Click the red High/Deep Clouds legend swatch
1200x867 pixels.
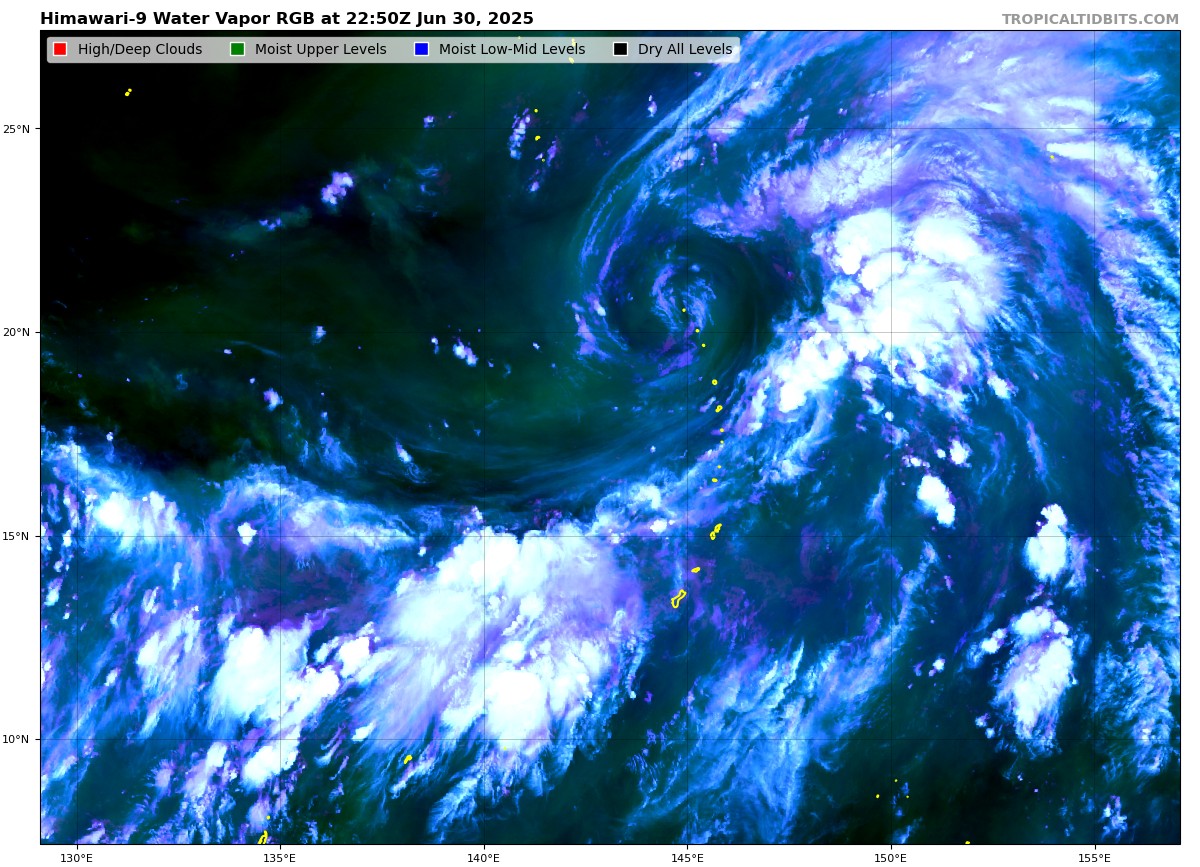point(60,49)
